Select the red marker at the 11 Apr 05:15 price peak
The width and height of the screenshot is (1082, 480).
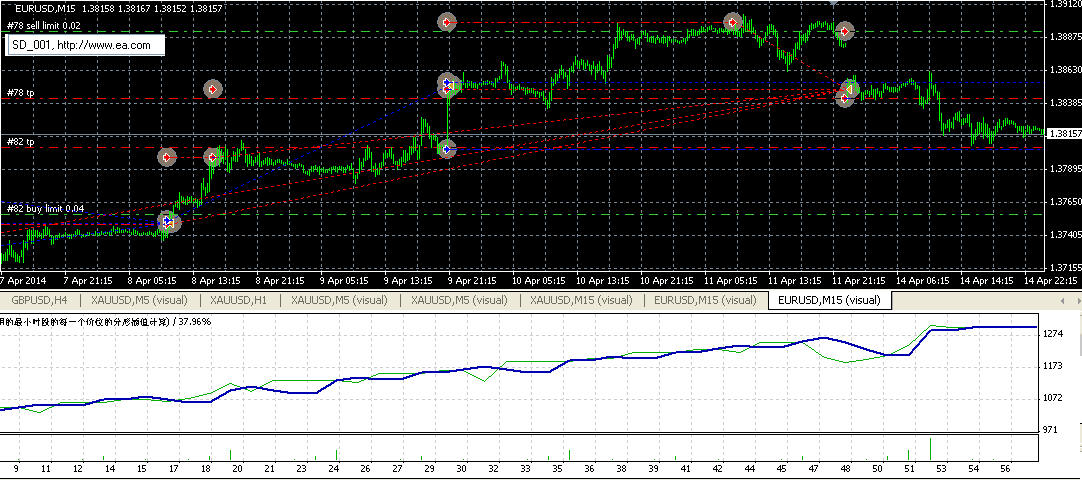coord(732,21)
